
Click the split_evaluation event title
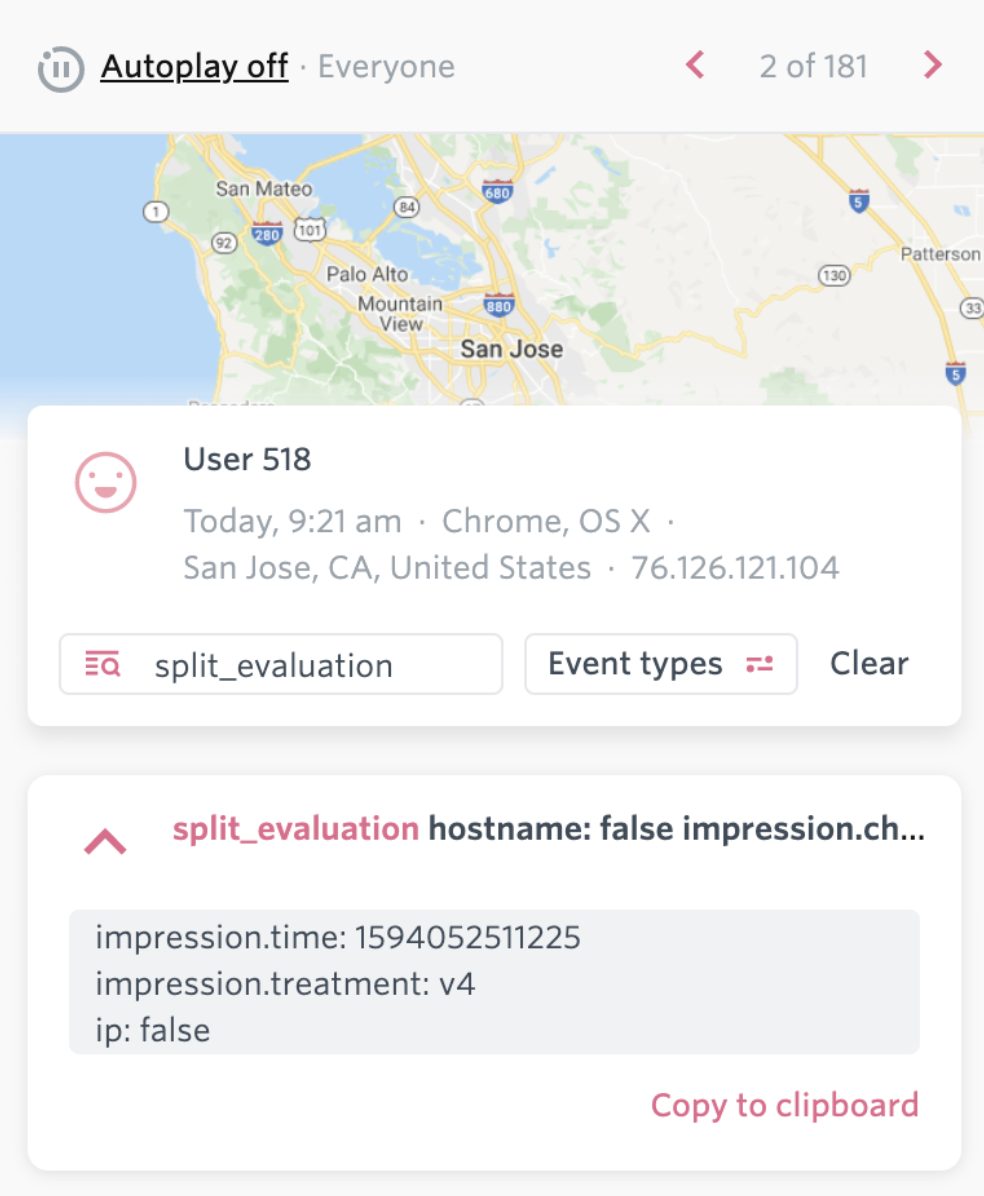coord(295,829)
